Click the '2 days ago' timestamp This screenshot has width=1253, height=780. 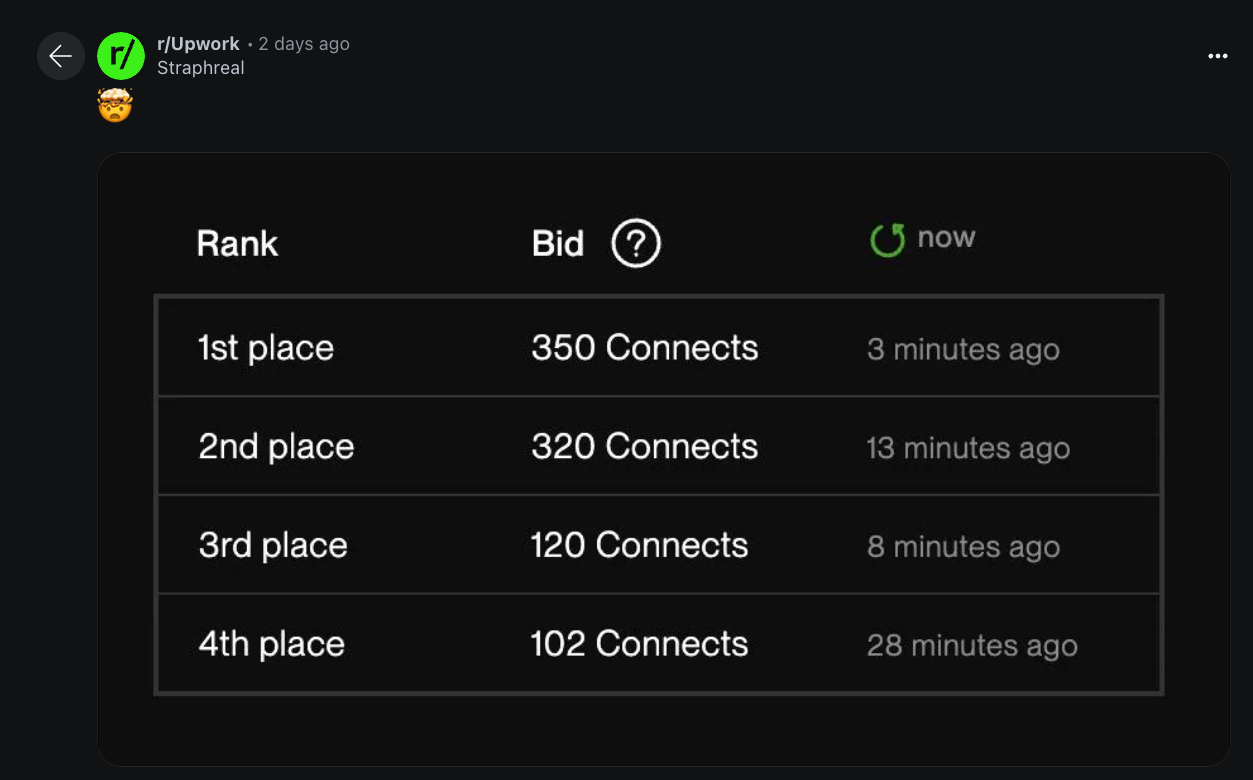coord(304,44)
